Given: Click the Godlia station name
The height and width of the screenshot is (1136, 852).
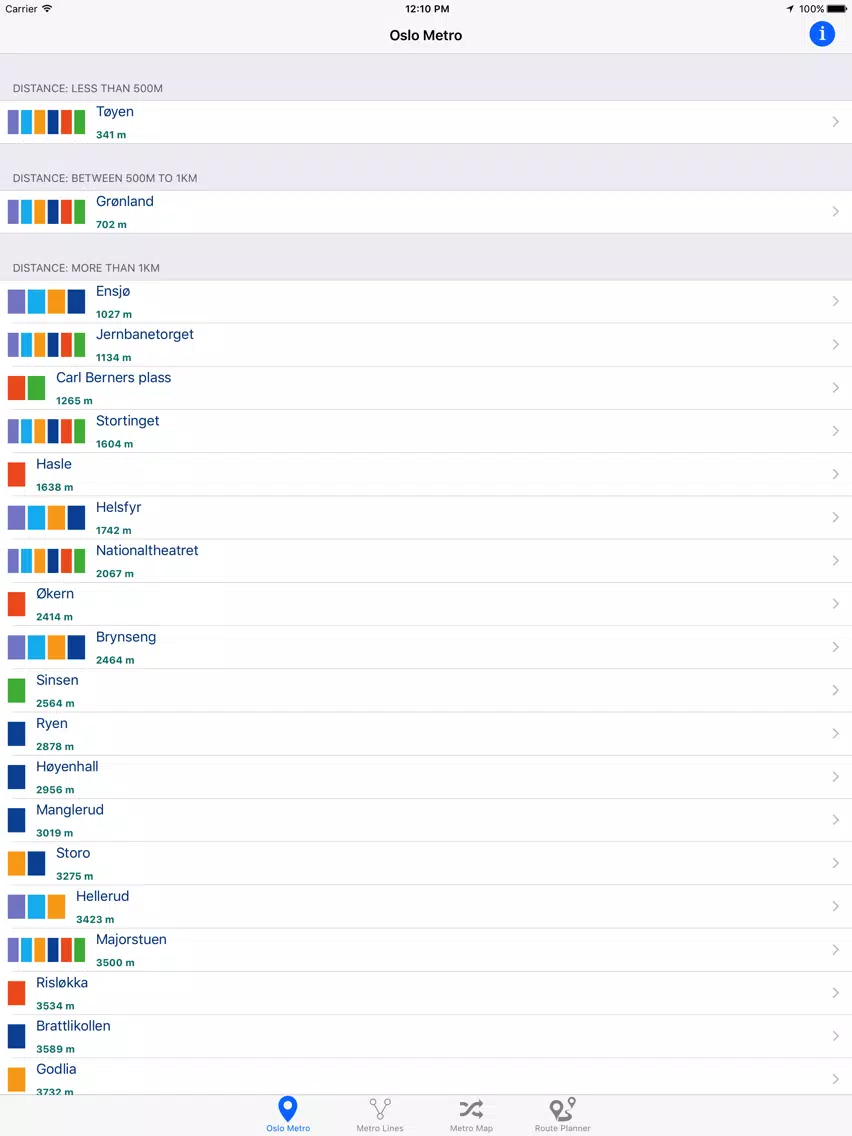Looking at the screenshot, I should pos(56,1069).
